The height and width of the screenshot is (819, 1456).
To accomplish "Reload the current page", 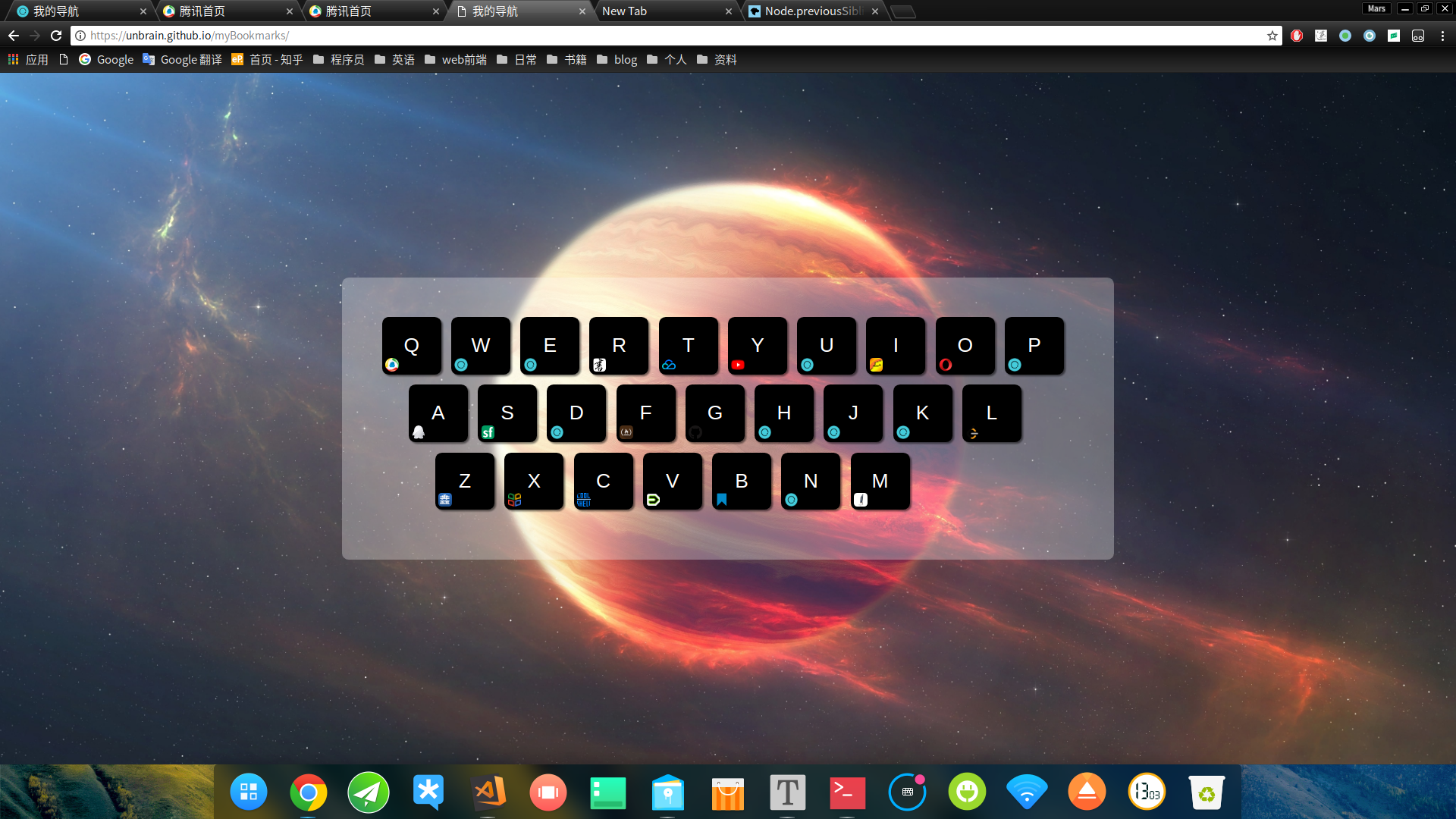I will 56,36.
